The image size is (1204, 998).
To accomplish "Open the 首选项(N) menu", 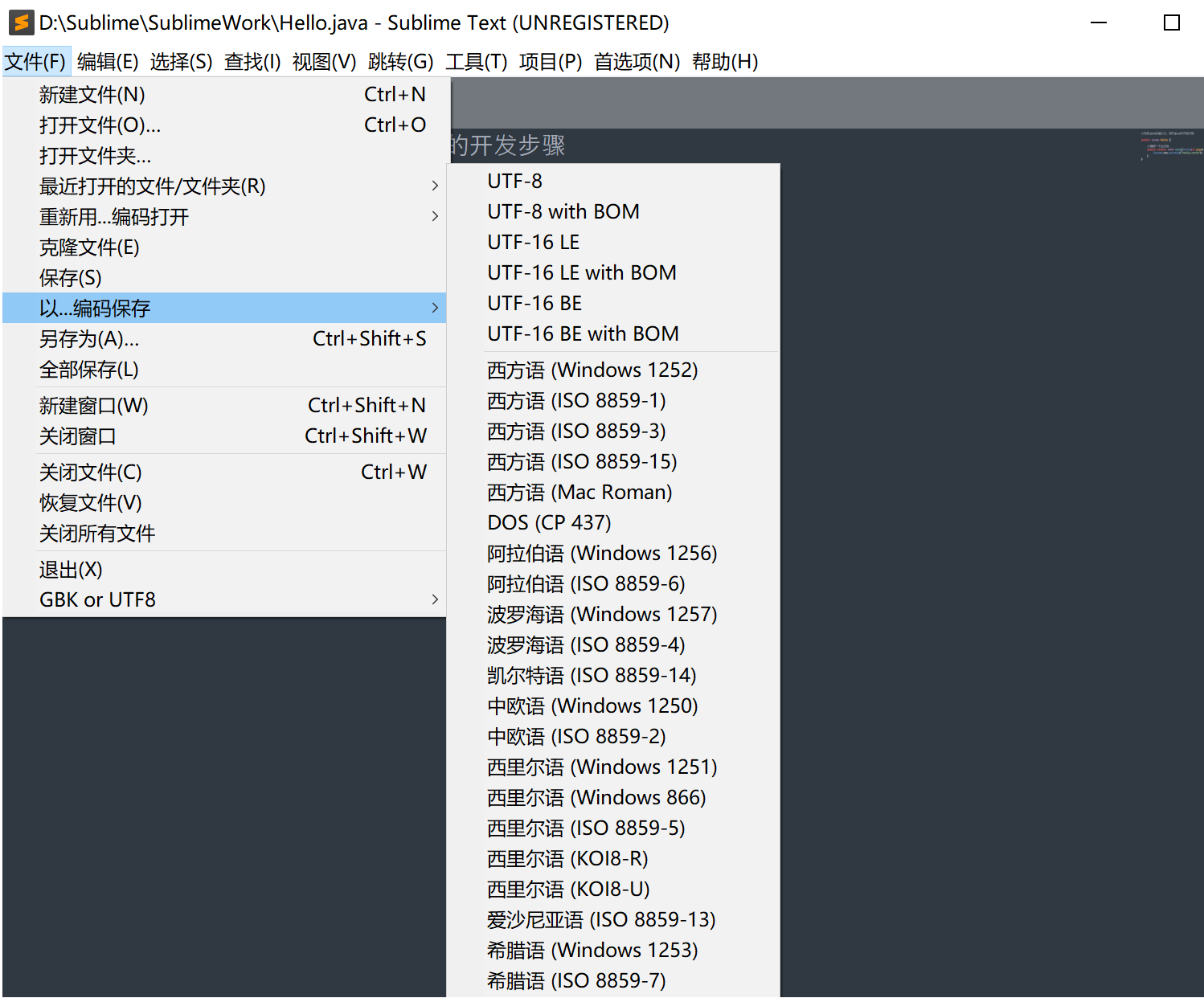I will coord(637,61).
